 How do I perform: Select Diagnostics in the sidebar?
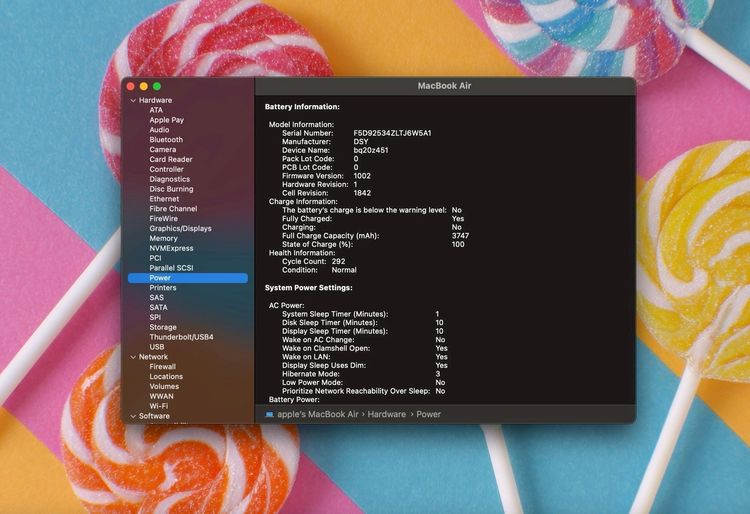coord(169,179)
